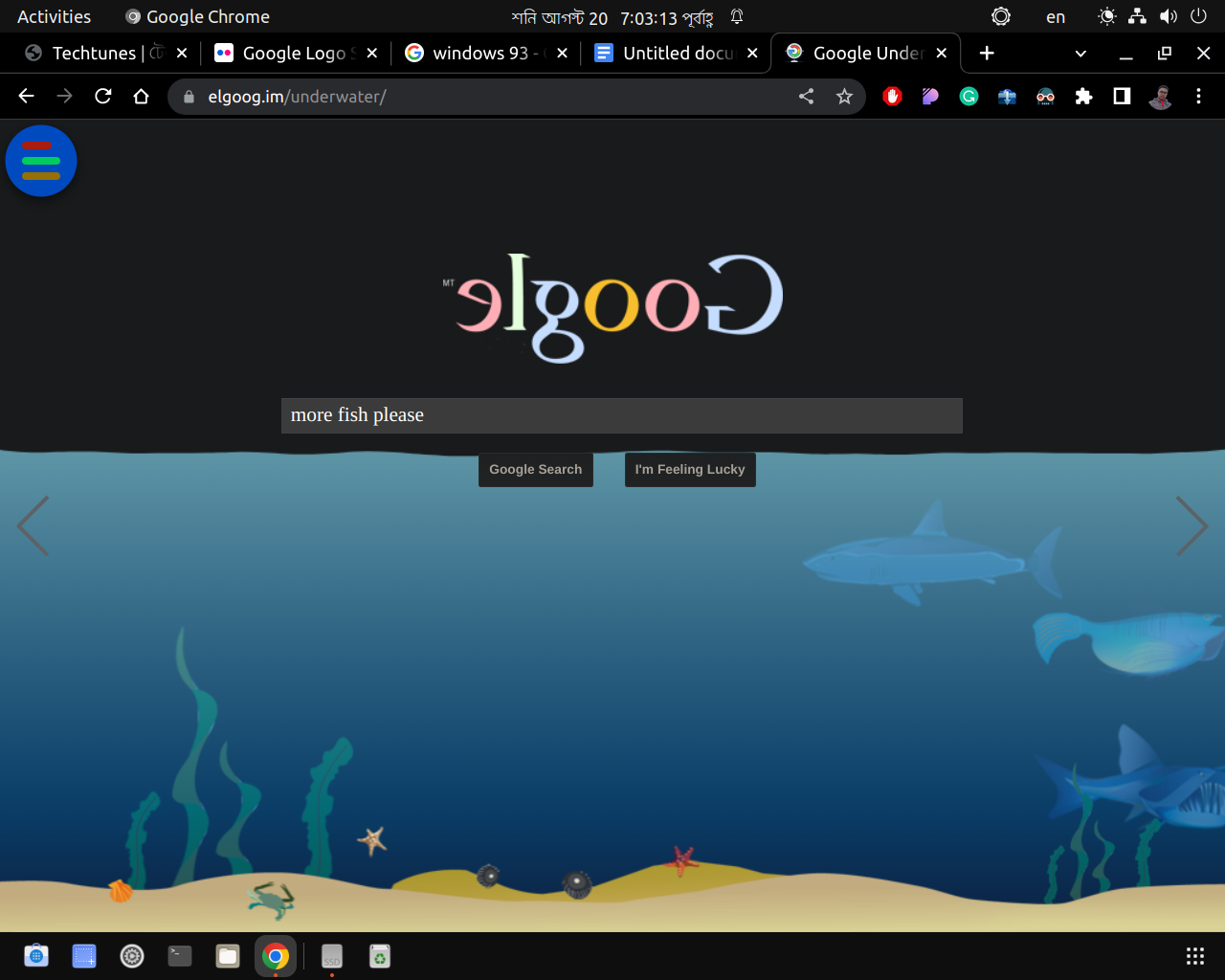Open the power icon in system tray
The width and height of the screenshot is (1225, 980).
pyautogui.click(x=1198, y=16)
